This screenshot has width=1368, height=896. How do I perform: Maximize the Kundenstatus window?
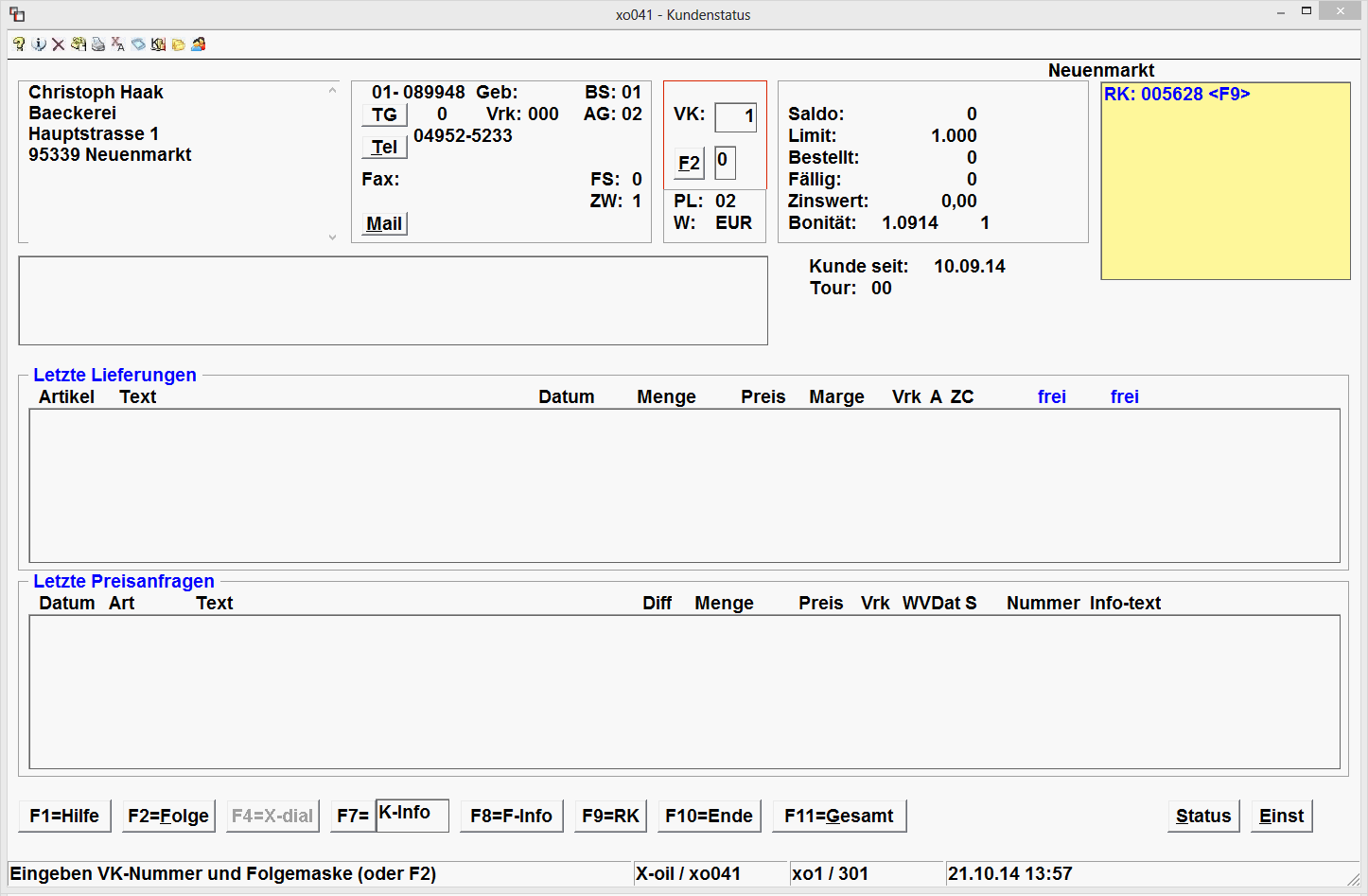click(1307, 11)
